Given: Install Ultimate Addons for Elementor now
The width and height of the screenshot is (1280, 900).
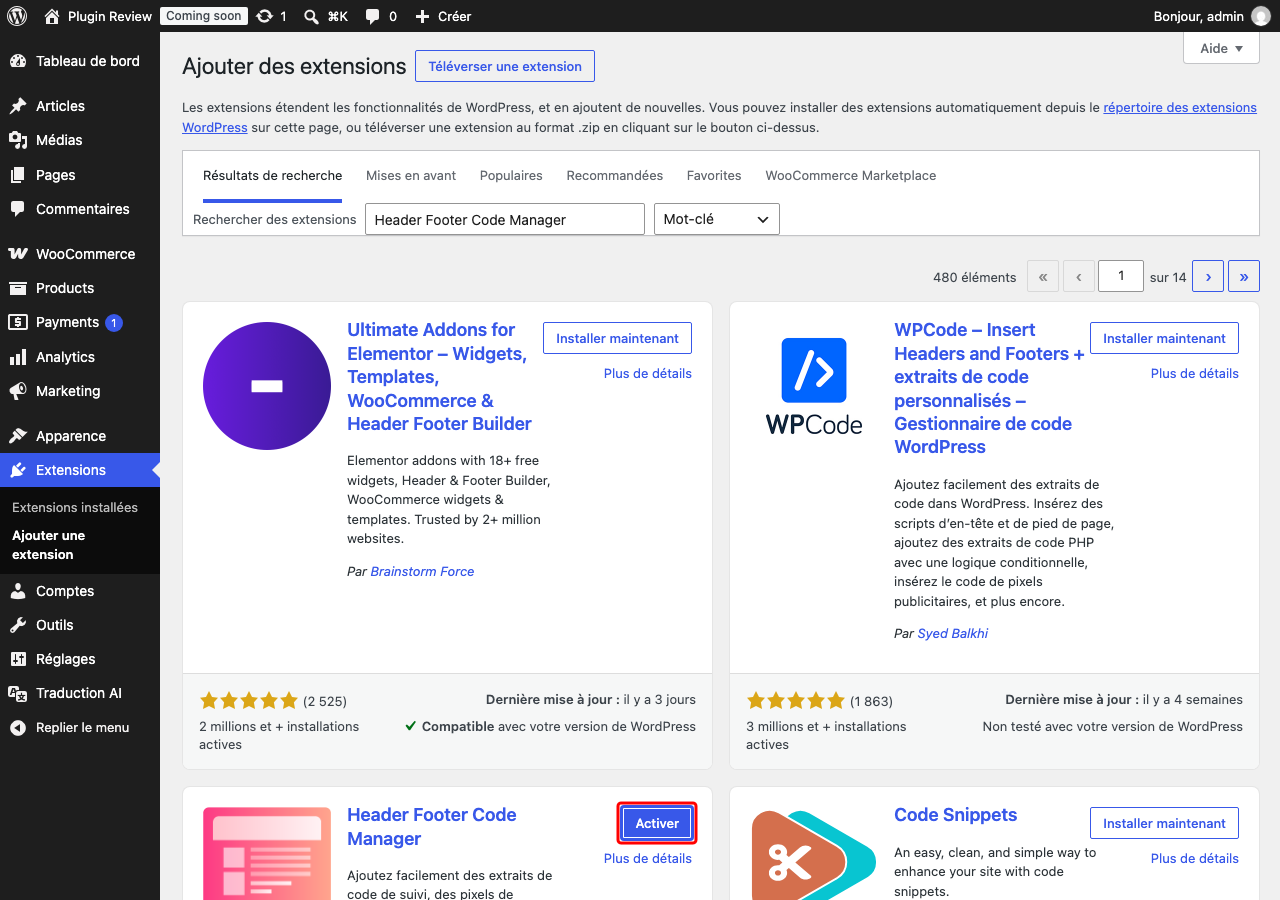Looking at the screenshot, I should point(617,338).
